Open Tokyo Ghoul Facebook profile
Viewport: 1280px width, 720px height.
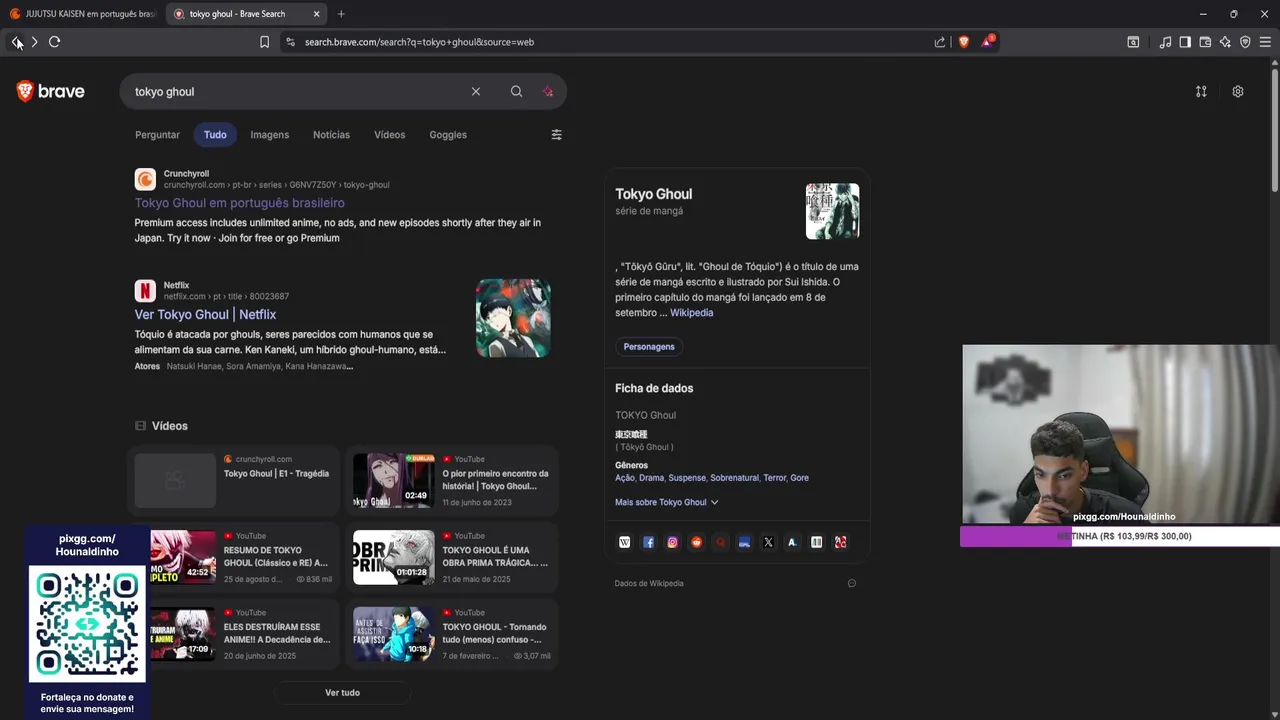pos(648,542)
